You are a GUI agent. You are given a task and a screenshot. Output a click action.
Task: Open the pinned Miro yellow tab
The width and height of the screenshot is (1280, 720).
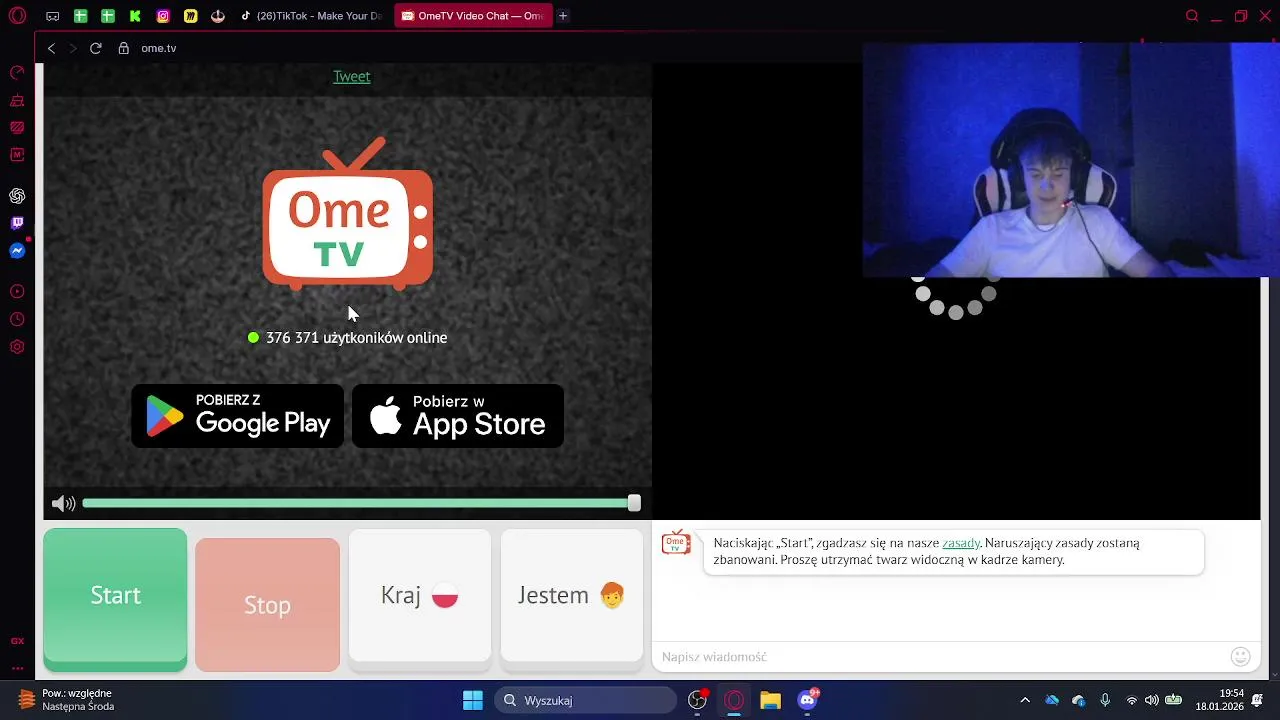tap(190, 16)
